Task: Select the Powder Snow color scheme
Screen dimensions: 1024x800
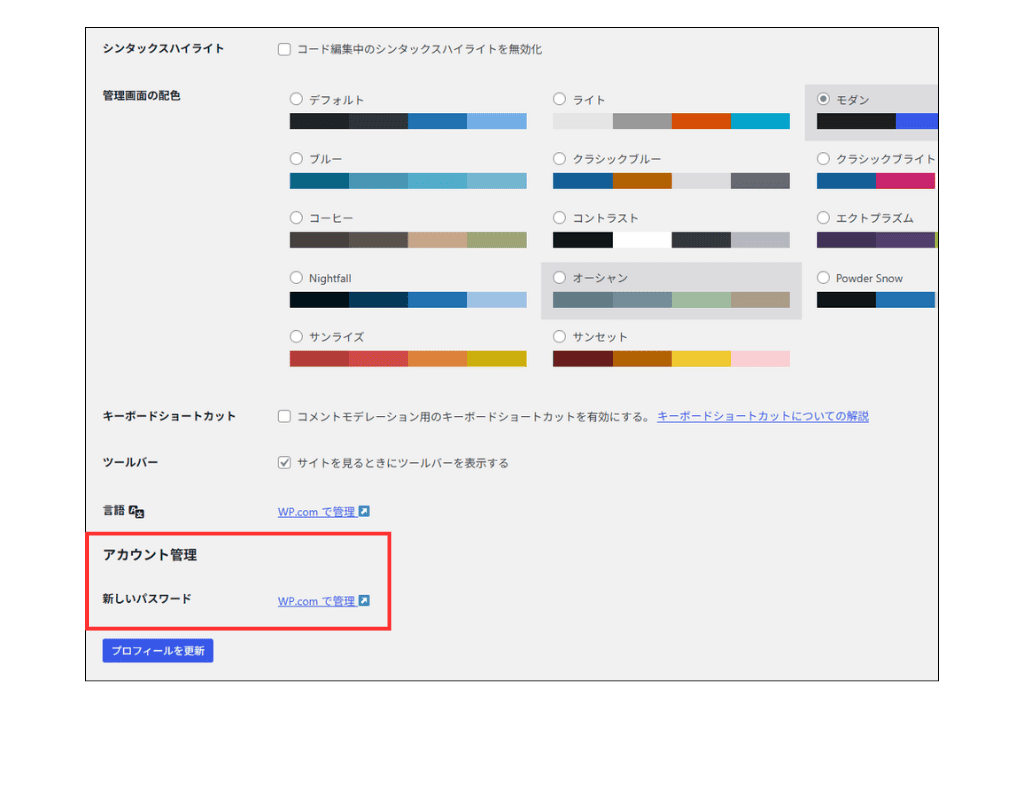Action: [823, 277]
